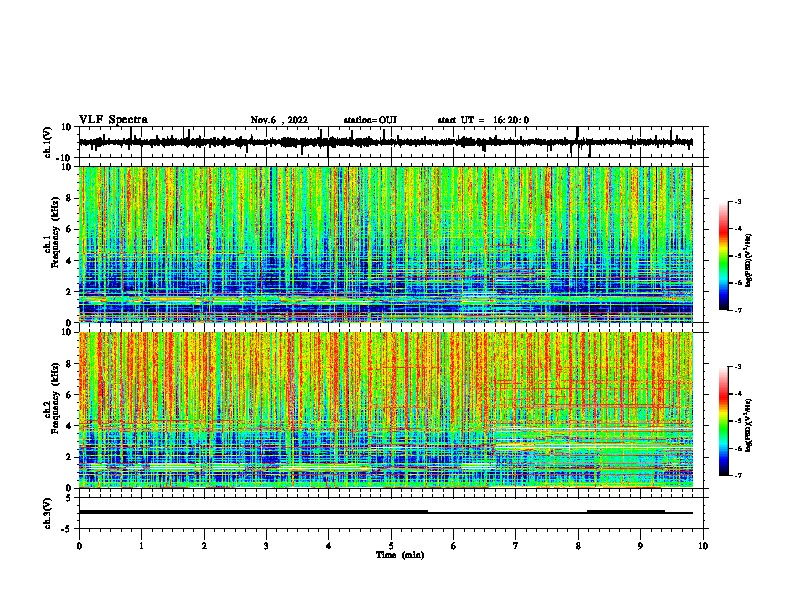The height and width of the screenshot is (612, 792).
Task: Click the time-axis tick label "1"
Action: tap(141, 546)
